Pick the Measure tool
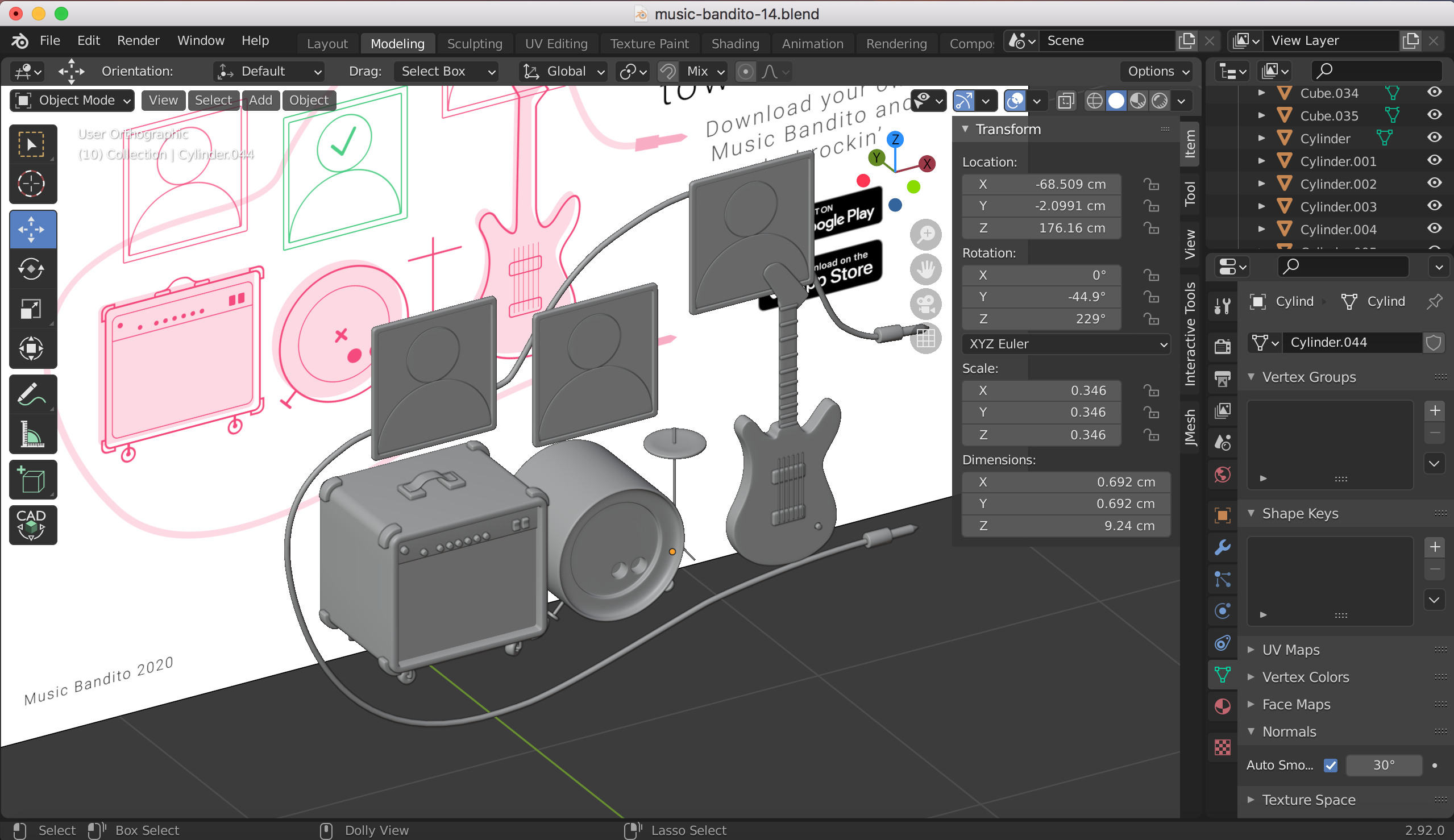Screen dimensions: 1454x840 click(x=32, y=434)
